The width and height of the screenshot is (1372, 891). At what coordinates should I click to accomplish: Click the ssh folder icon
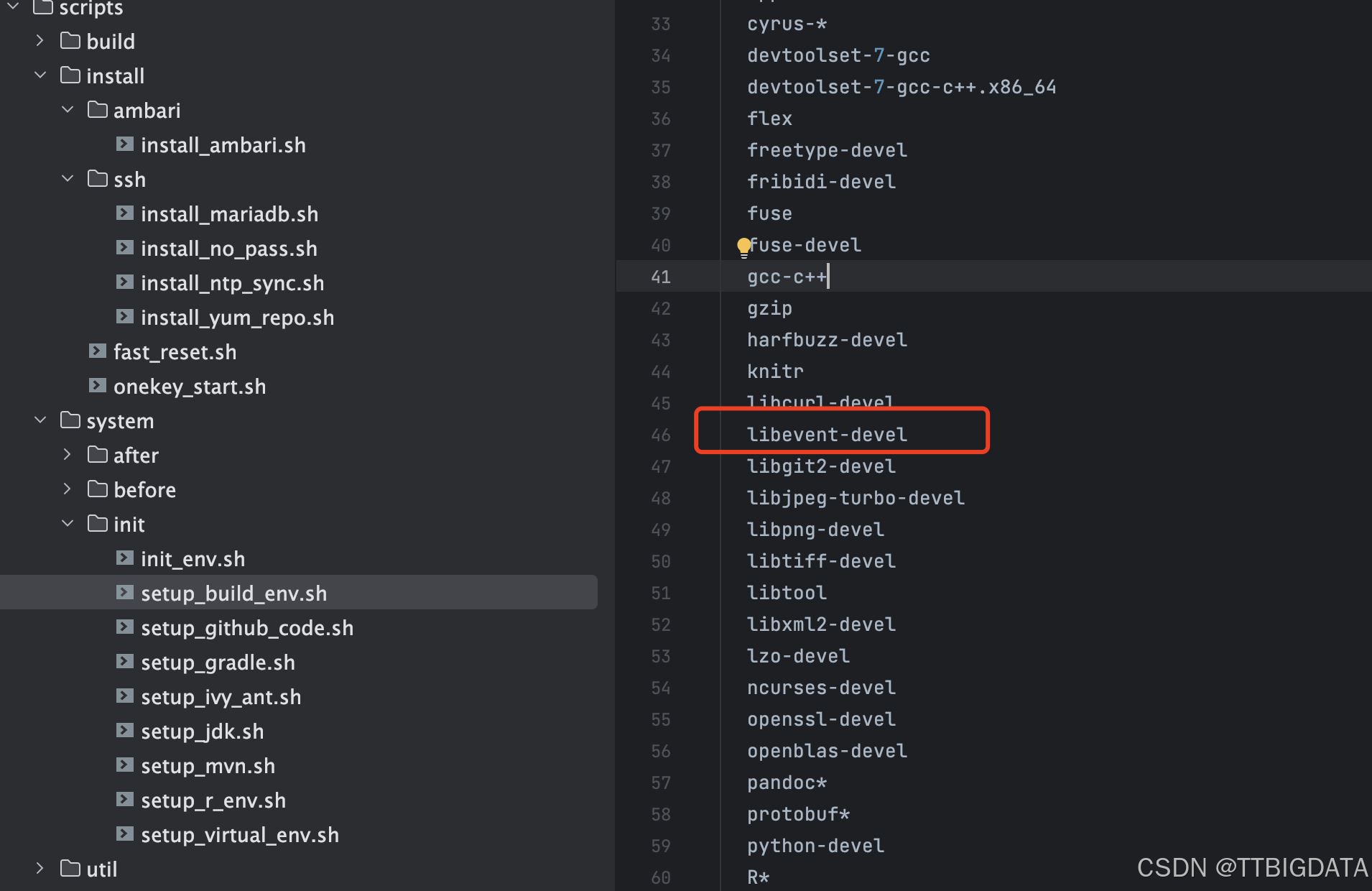(98, 178)
